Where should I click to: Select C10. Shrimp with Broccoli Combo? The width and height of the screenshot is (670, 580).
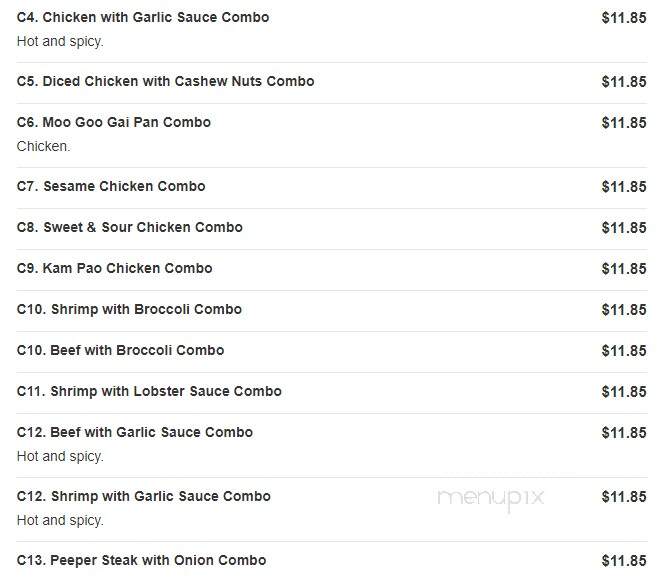click(x=129, y=309)
